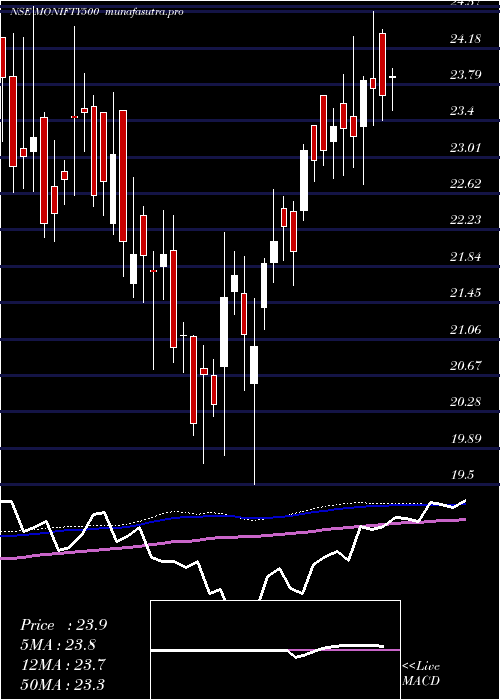This screenshot has height=700, width=500.
Task: Click the Price : 23.9 readout
Action: [63, 625]
